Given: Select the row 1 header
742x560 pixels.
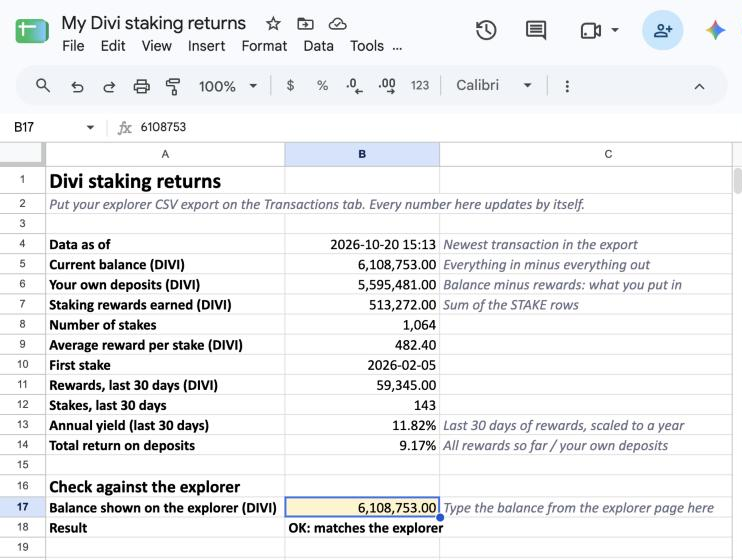Looking at the screenshot, I should pos(23,180).
